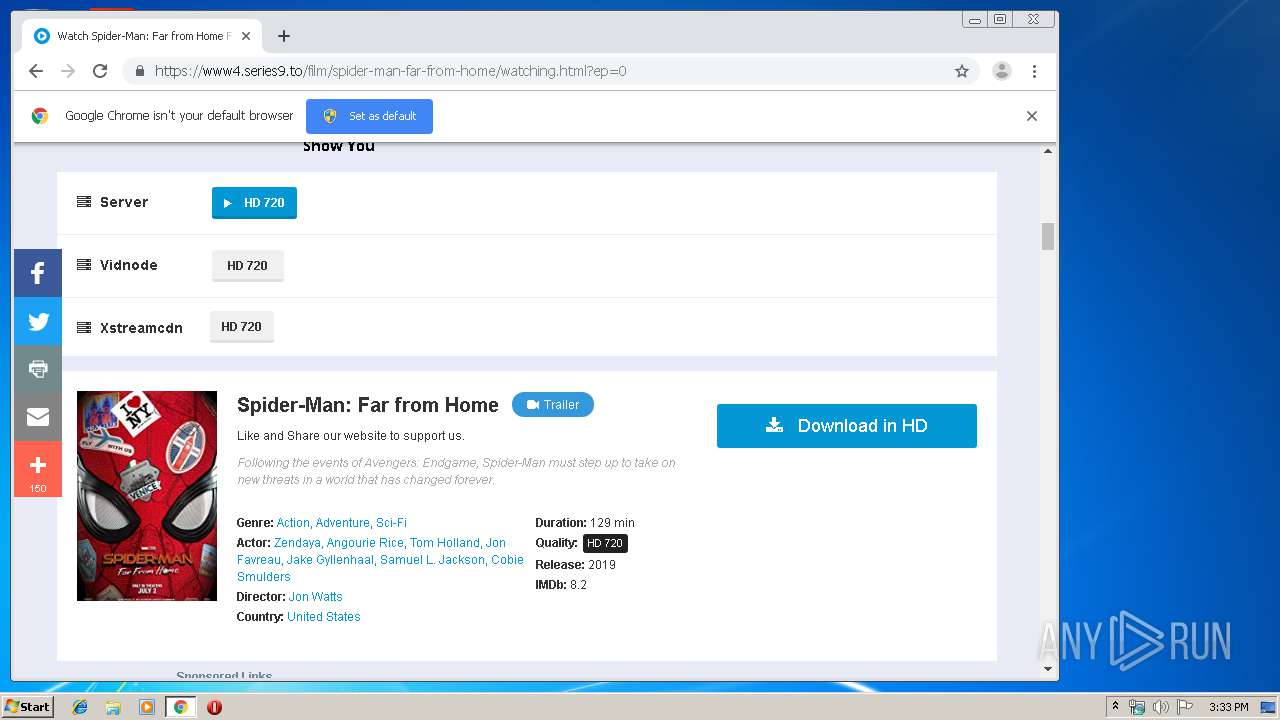Image resolution: width=1280 pixels, height=720 pixels.
Task: Open Chrome profile avatar
Action: tap(1001, 71)
